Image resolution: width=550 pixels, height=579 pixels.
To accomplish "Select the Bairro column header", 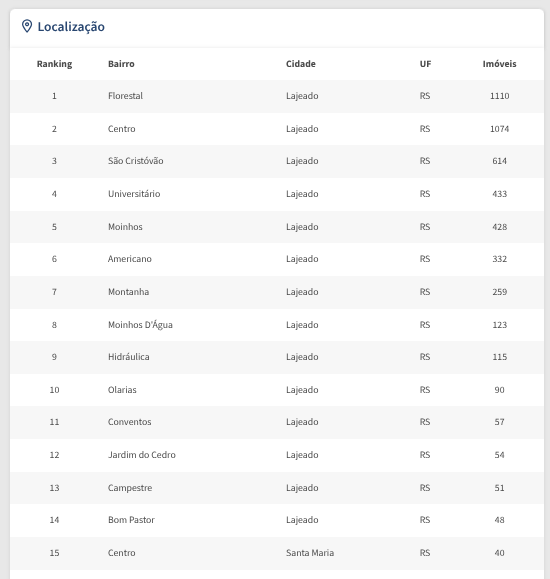I will 121,64.
